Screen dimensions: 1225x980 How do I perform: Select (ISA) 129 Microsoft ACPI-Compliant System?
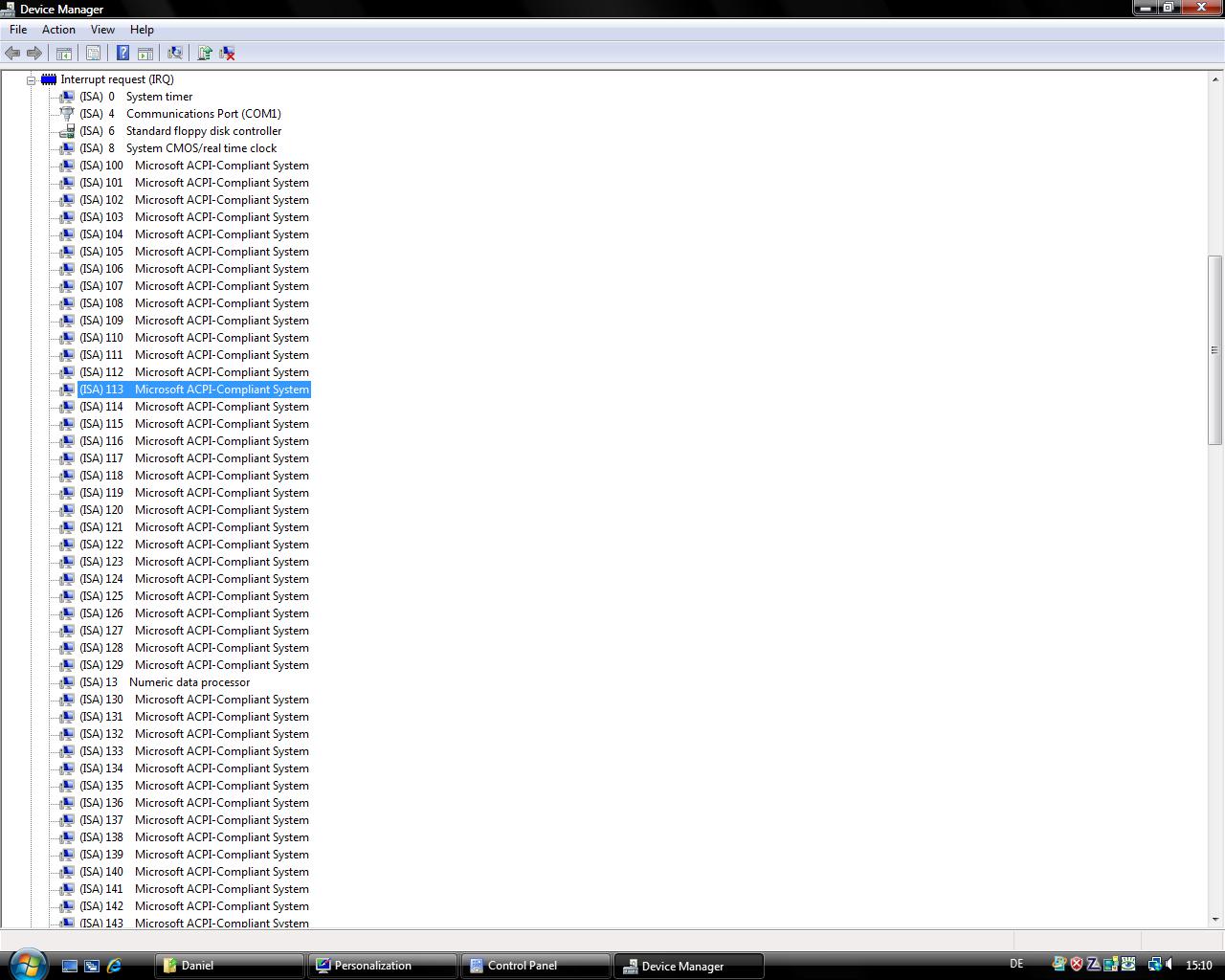[194, 665]
